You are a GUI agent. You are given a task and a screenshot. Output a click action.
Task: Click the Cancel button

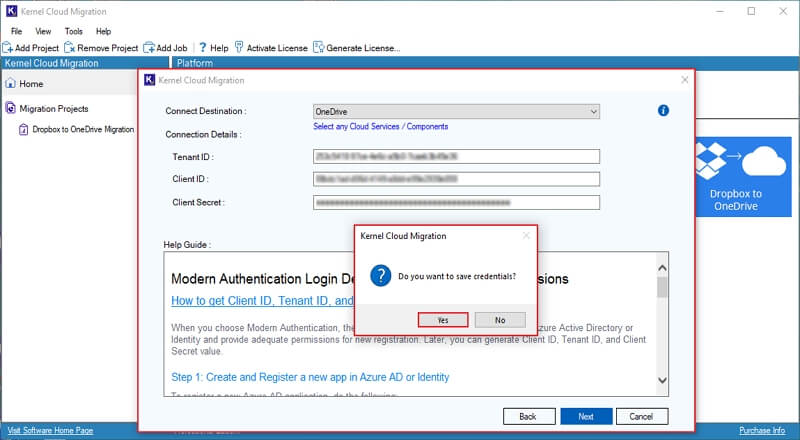click(641, 417)
